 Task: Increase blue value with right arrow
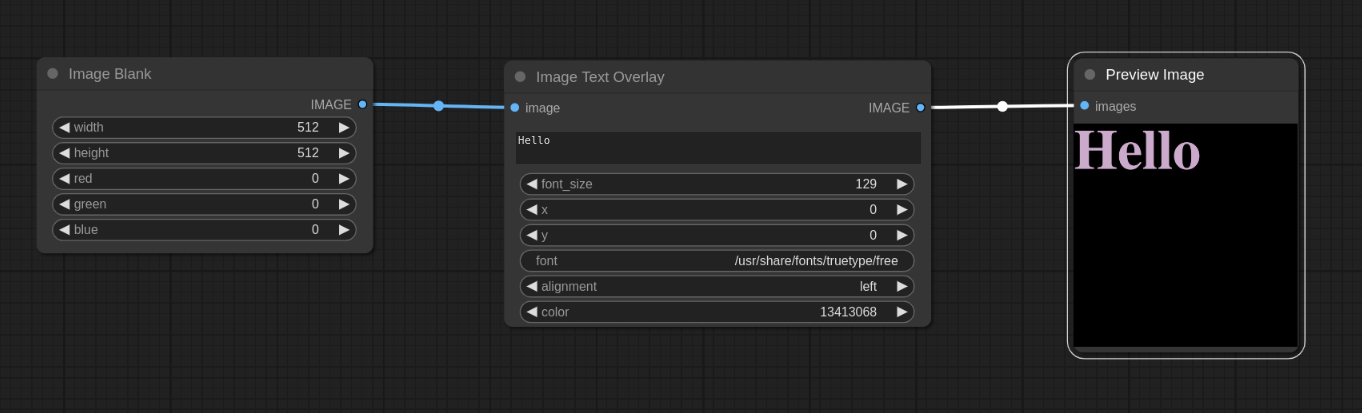(x=344, y=230)
